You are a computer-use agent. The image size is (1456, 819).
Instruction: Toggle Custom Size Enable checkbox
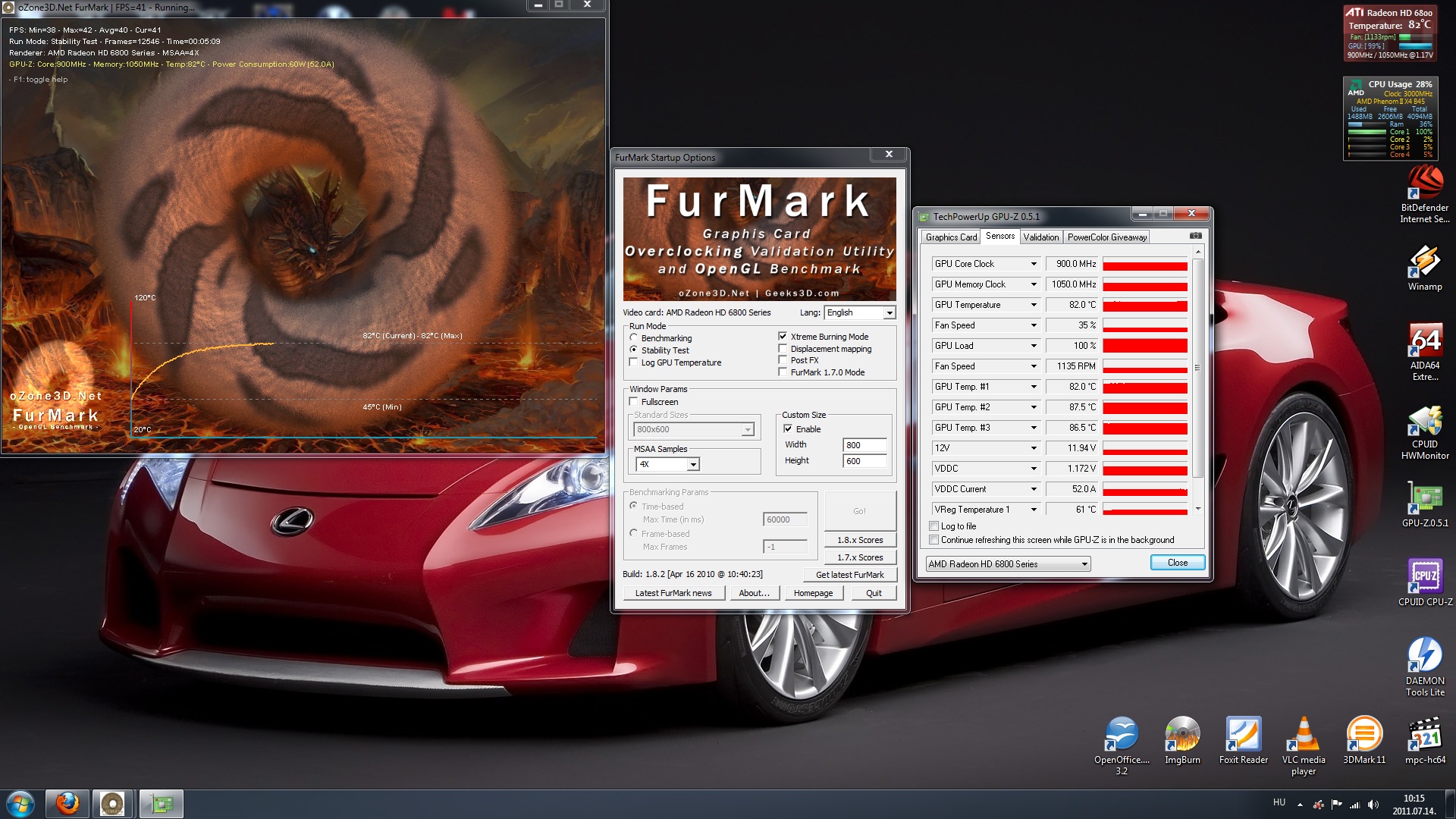[788, 428]
